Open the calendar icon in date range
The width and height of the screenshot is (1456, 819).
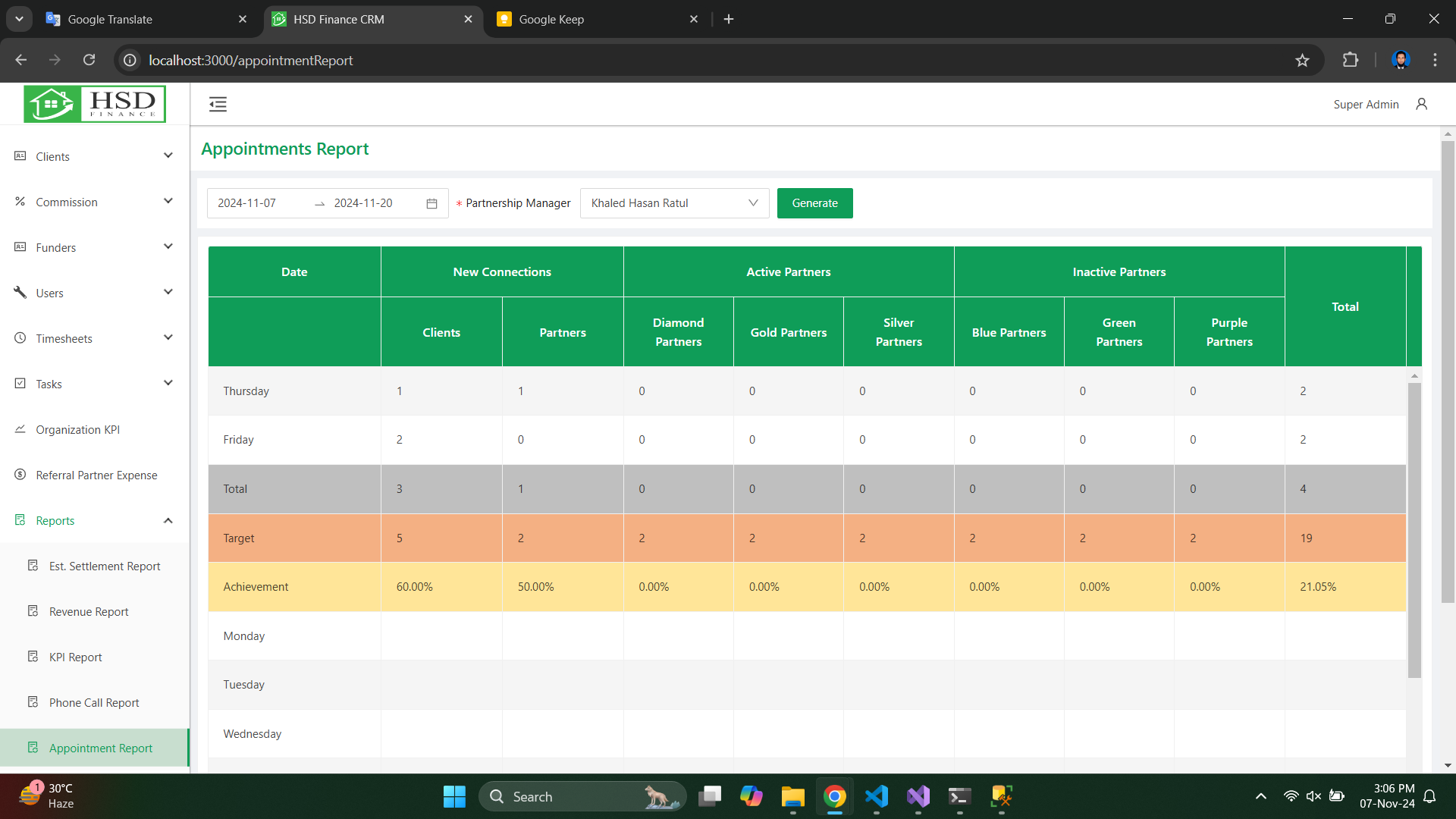431,203
